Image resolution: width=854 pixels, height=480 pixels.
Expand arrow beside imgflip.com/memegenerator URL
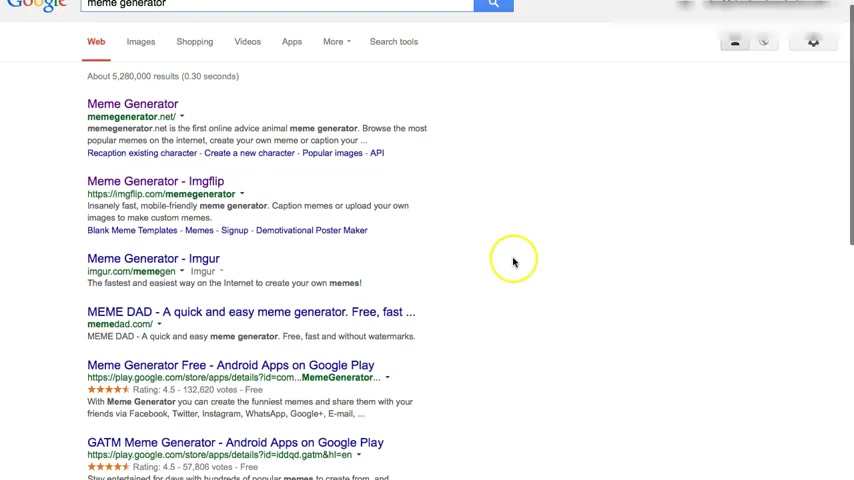point(242,194)
